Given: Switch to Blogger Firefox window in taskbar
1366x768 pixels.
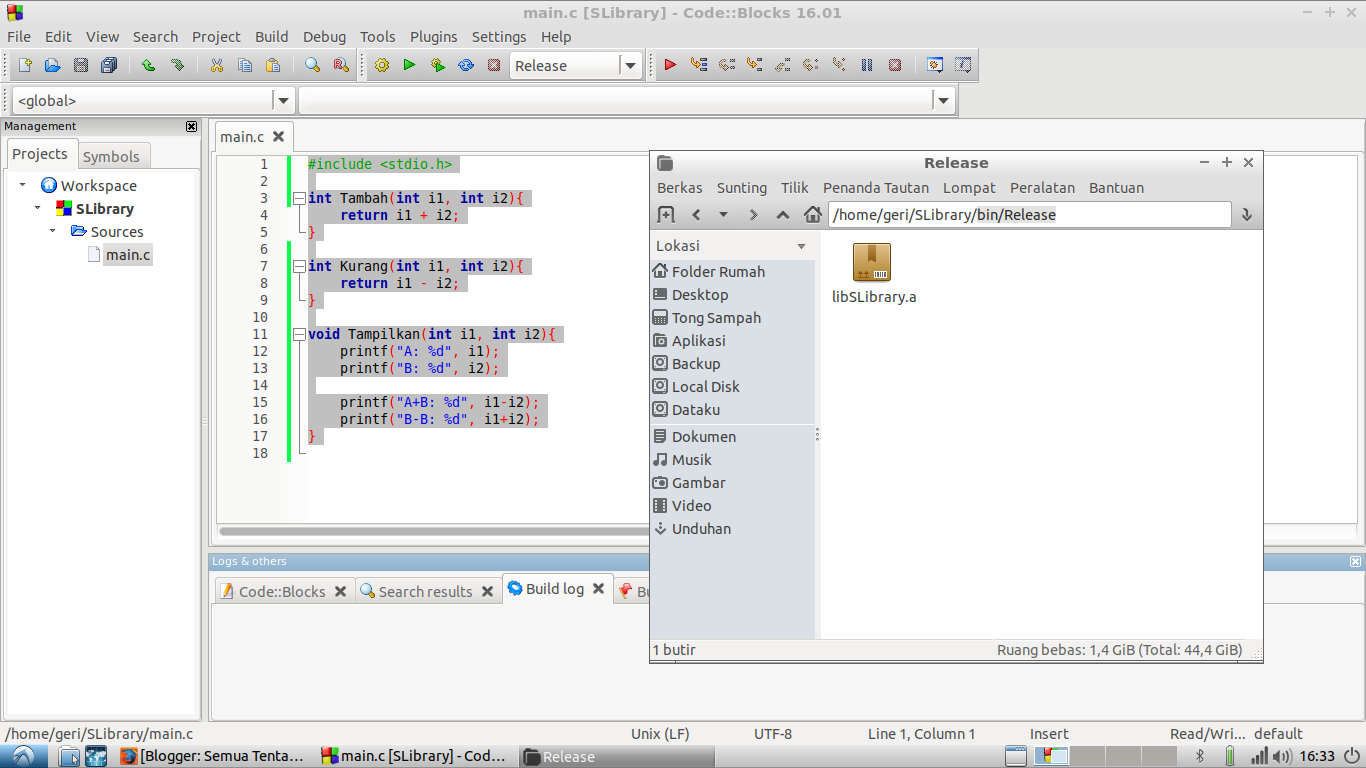Looking at the screenshot, I should tap(212, 756).
